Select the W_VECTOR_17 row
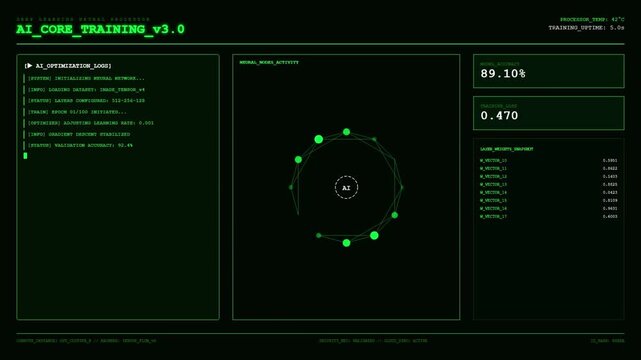 (x=549, y=216)
